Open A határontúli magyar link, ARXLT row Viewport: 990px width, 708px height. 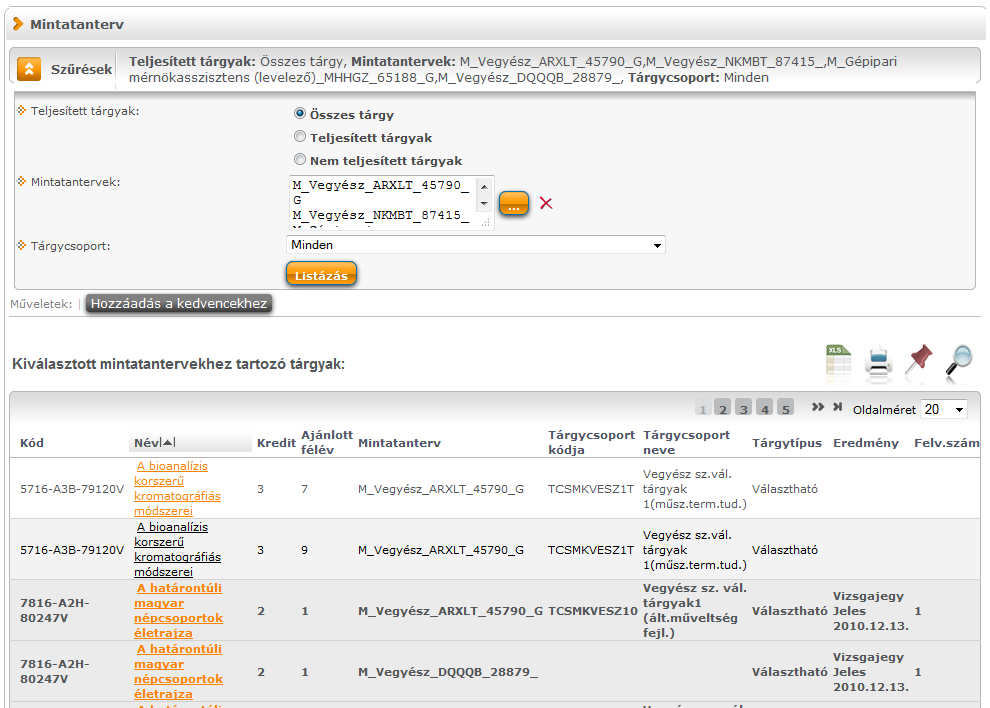pos(178,610)
